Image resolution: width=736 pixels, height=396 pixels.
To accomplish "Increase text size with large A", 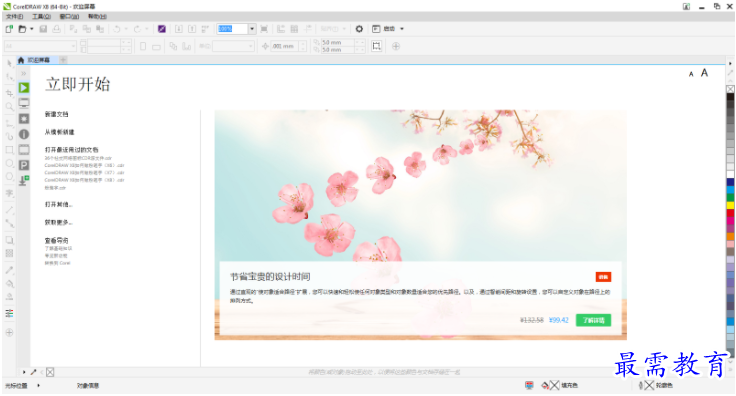I will click(704, 73).
